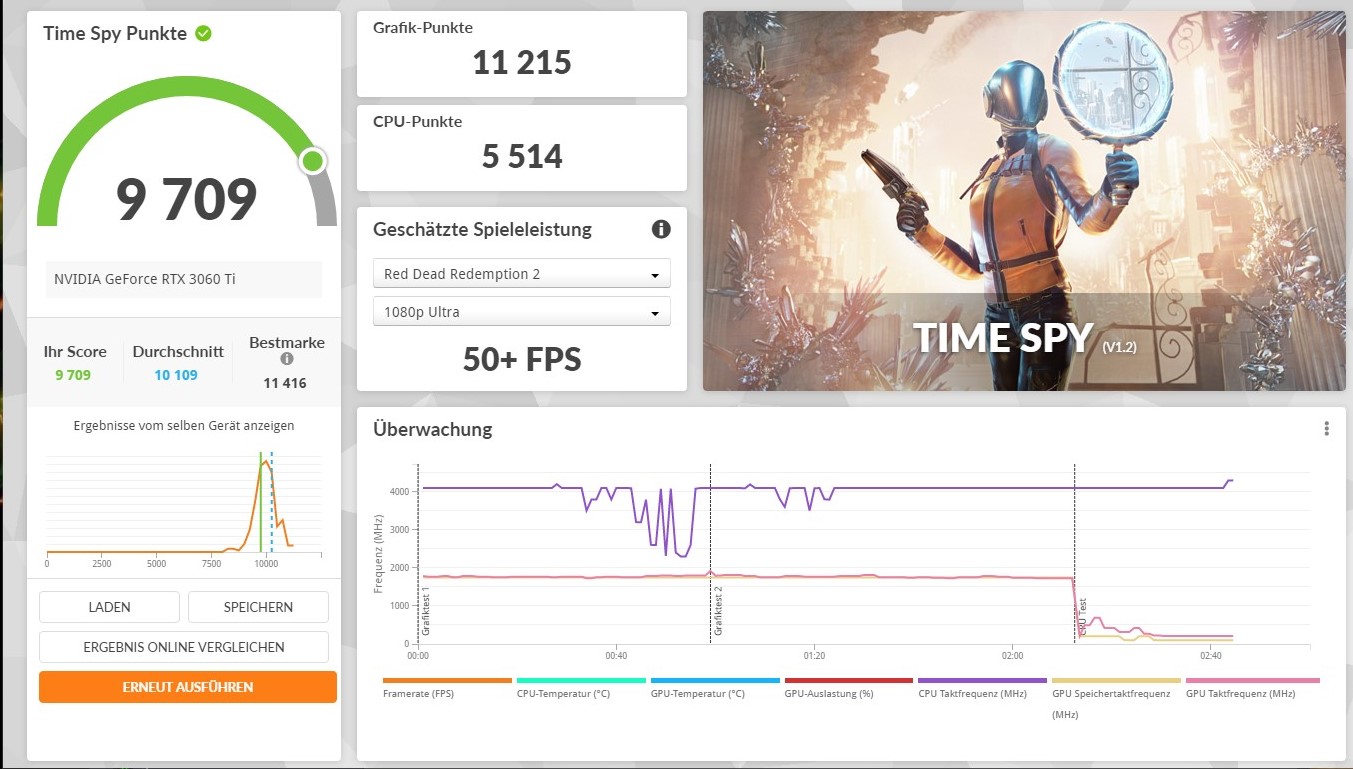
Task: Toggle the GPU Speichertaktfrequenz legend series
Action: point(1116,698)
